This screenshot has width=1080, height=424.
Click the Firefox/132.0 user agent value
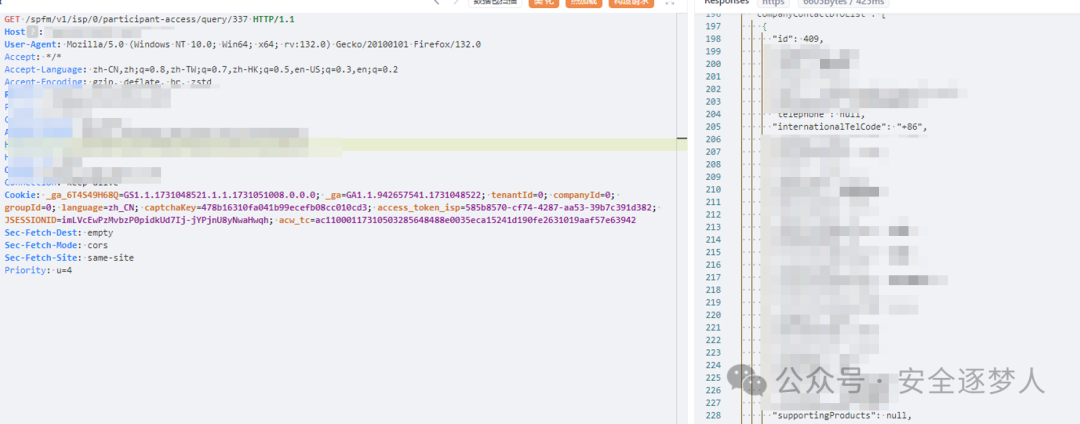tap(447, 44)
